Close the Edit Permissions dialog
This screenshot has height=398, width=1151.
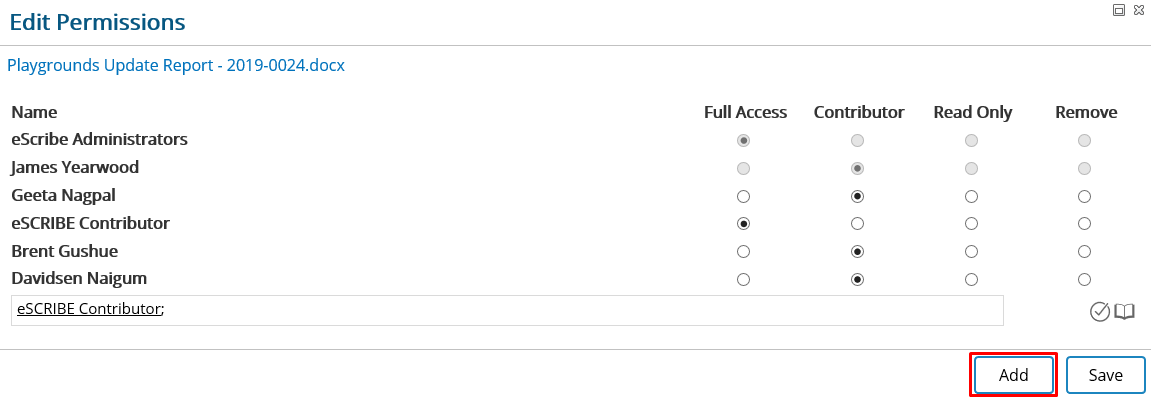coord(1139,10)
